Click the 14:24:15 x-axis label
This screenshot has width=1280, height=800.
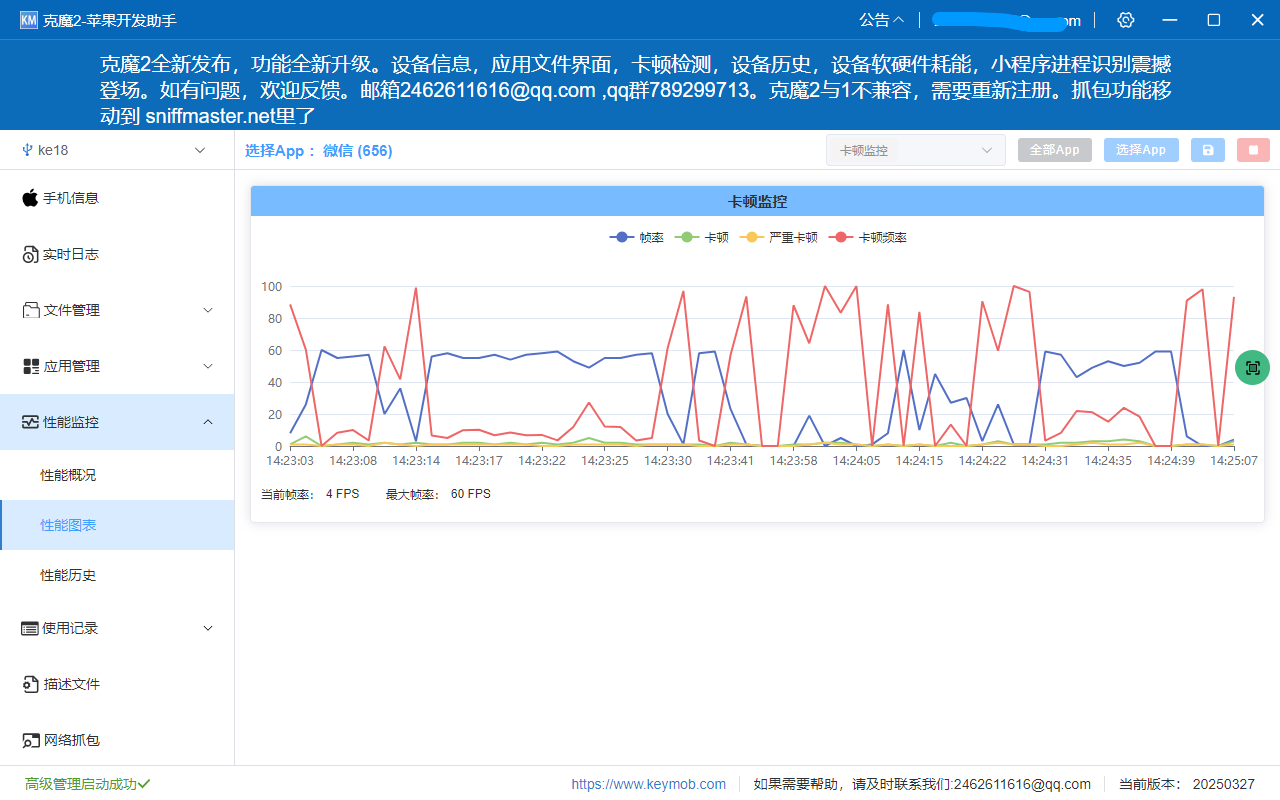pos(919,461)
